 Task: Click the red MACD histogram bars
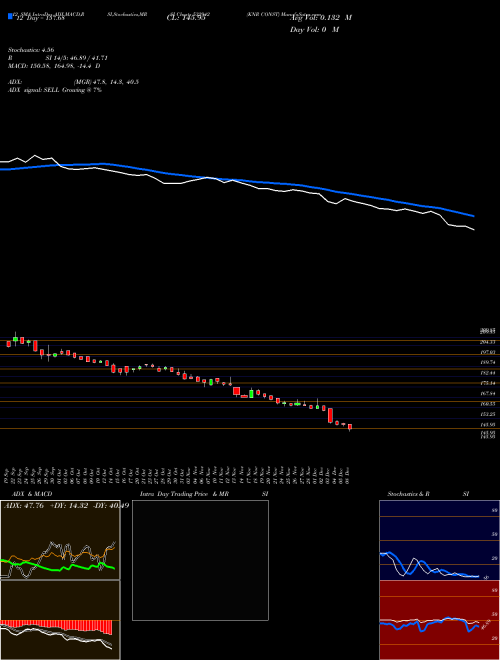56,626
